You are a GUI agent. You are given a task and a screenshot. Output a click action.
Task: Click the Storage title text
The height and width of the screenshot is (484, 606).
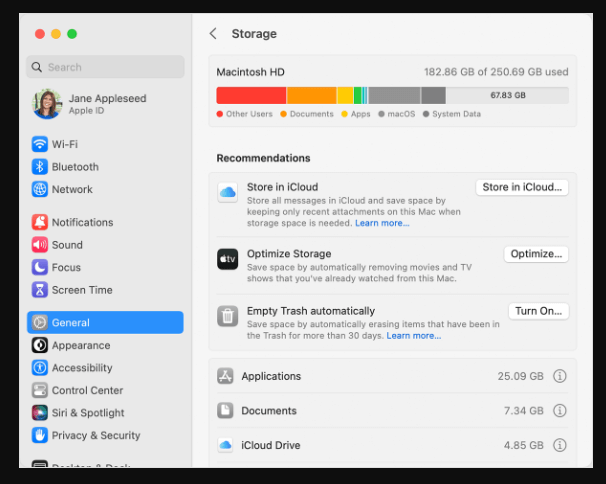(x=254, y=34)
